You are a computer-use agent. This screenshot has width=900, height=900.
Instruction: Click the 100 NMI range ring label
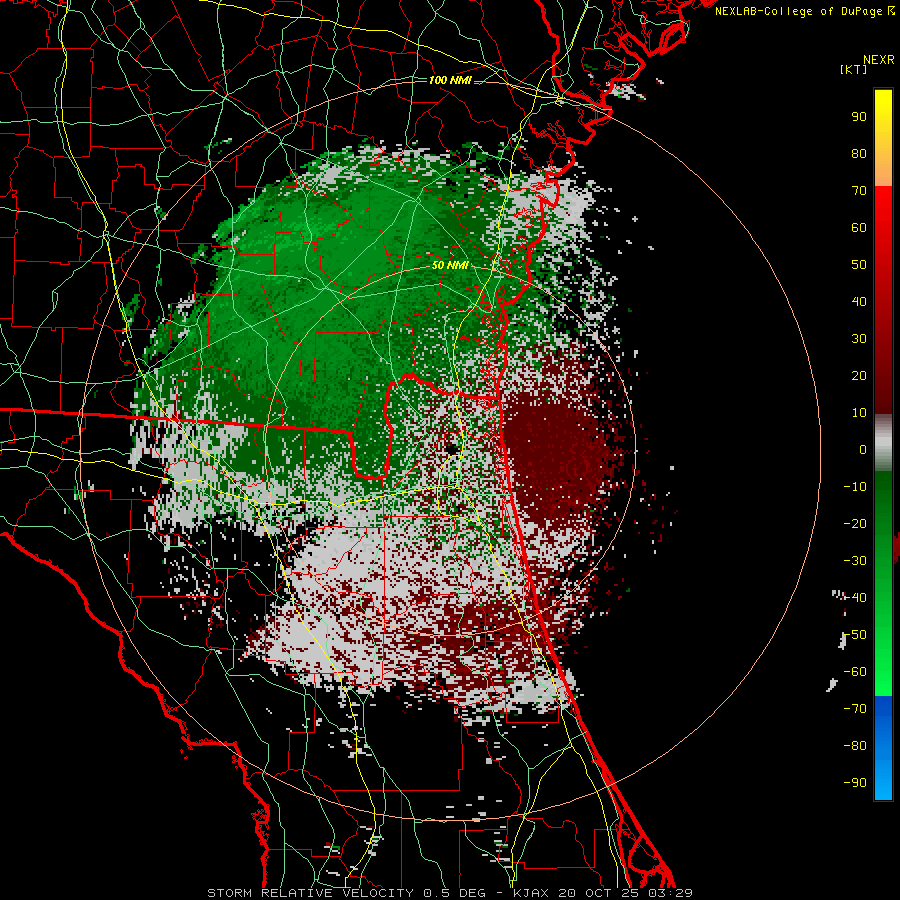(x=450, y=80)
